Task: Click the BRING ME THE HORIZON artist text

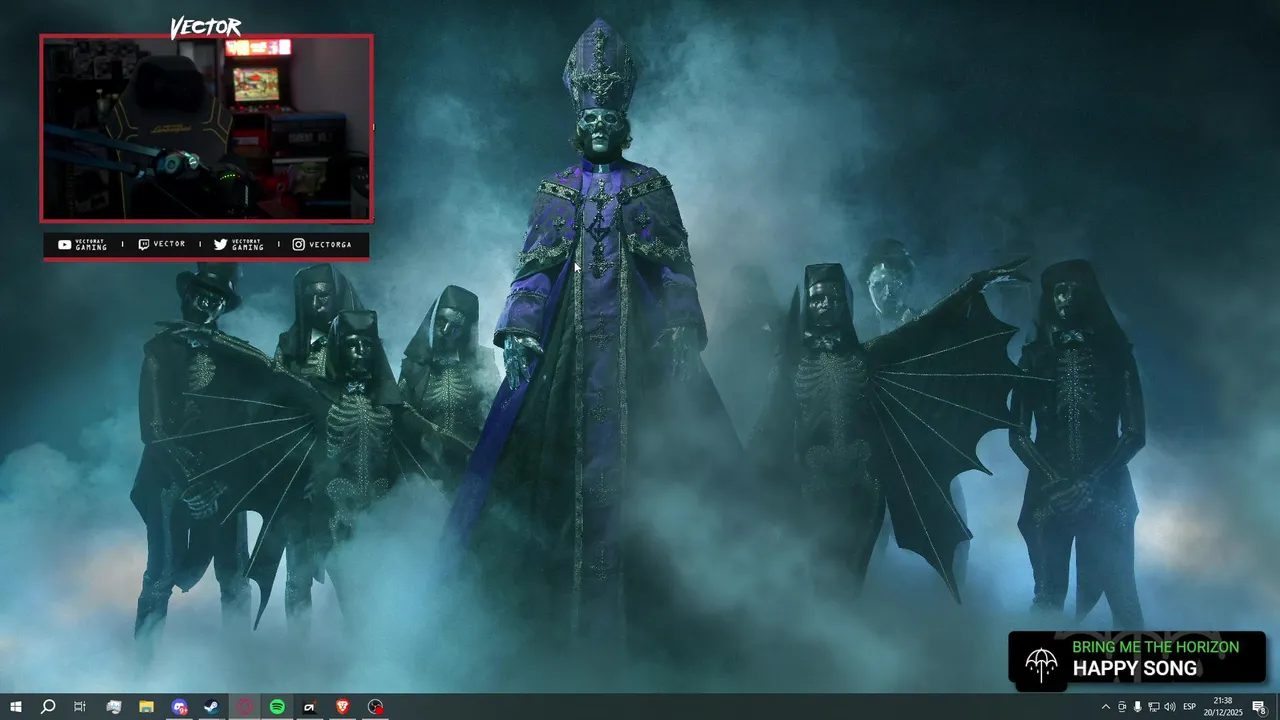Action: point(1156,647)
